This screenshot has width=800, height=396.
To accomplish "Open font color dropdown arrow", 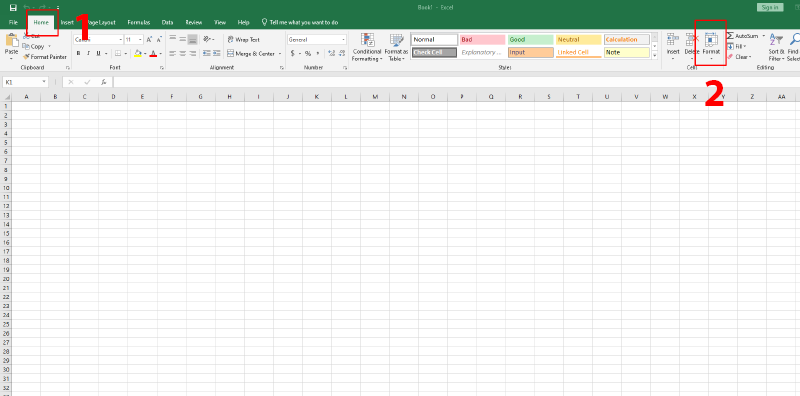I will click(160, 54).
